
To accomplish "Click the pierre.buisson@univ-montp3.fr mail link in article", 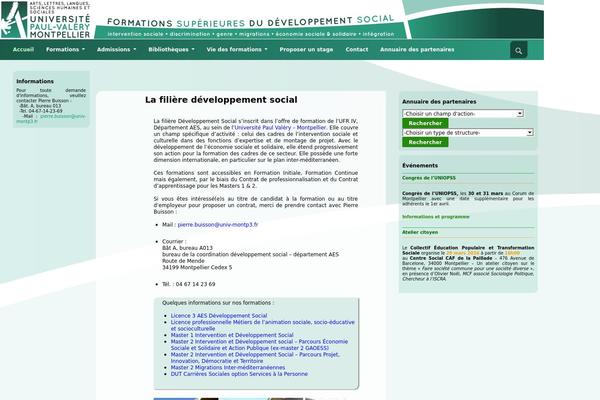I will pos(218,225).
